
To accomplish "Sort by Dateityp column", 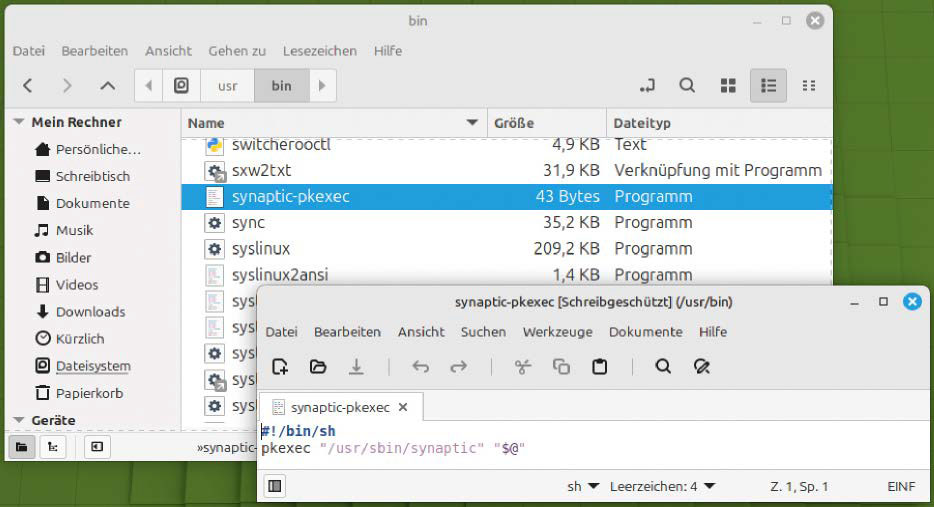I will 720,123.
